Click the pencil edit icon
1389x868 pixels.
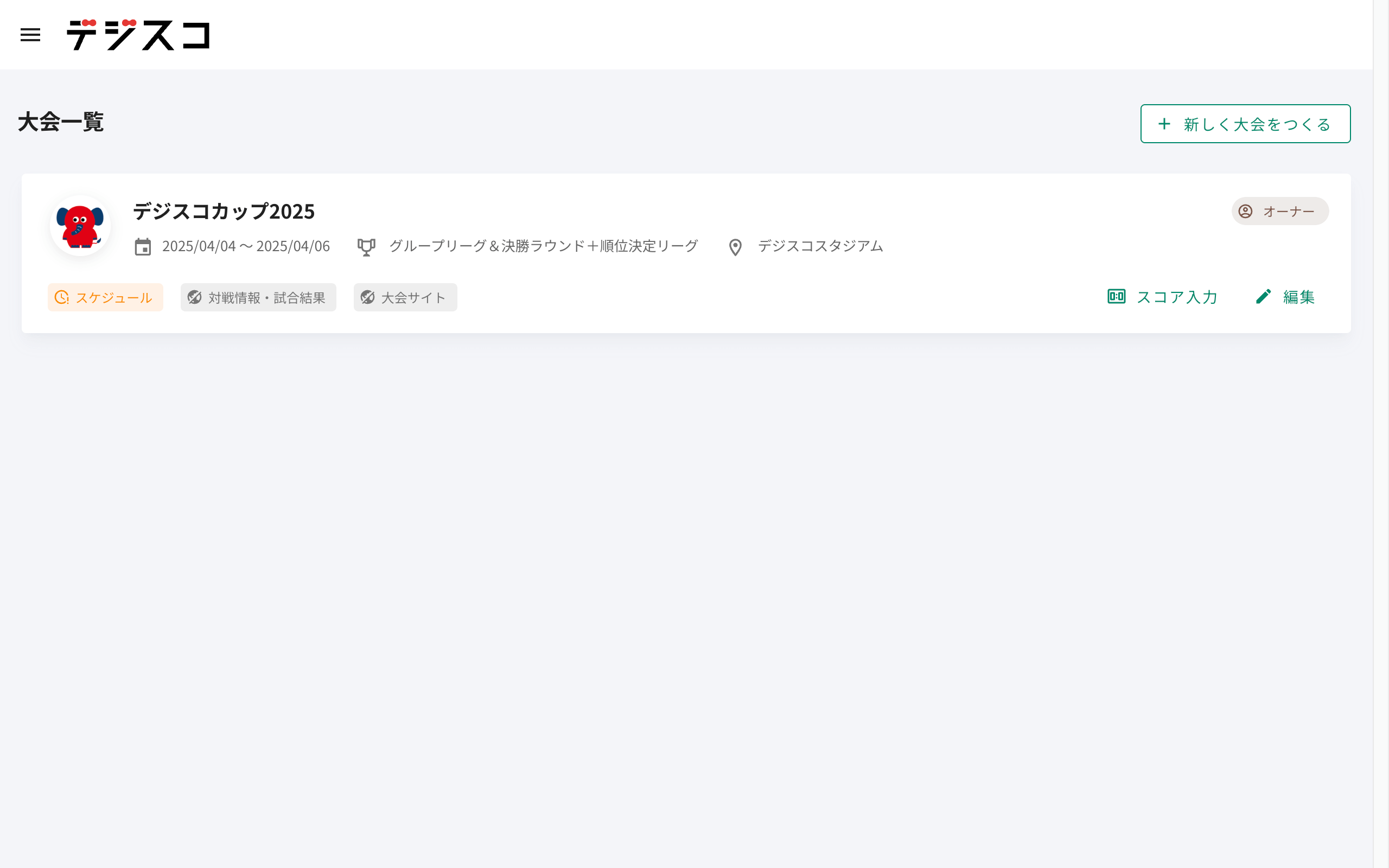[1263, 296]
